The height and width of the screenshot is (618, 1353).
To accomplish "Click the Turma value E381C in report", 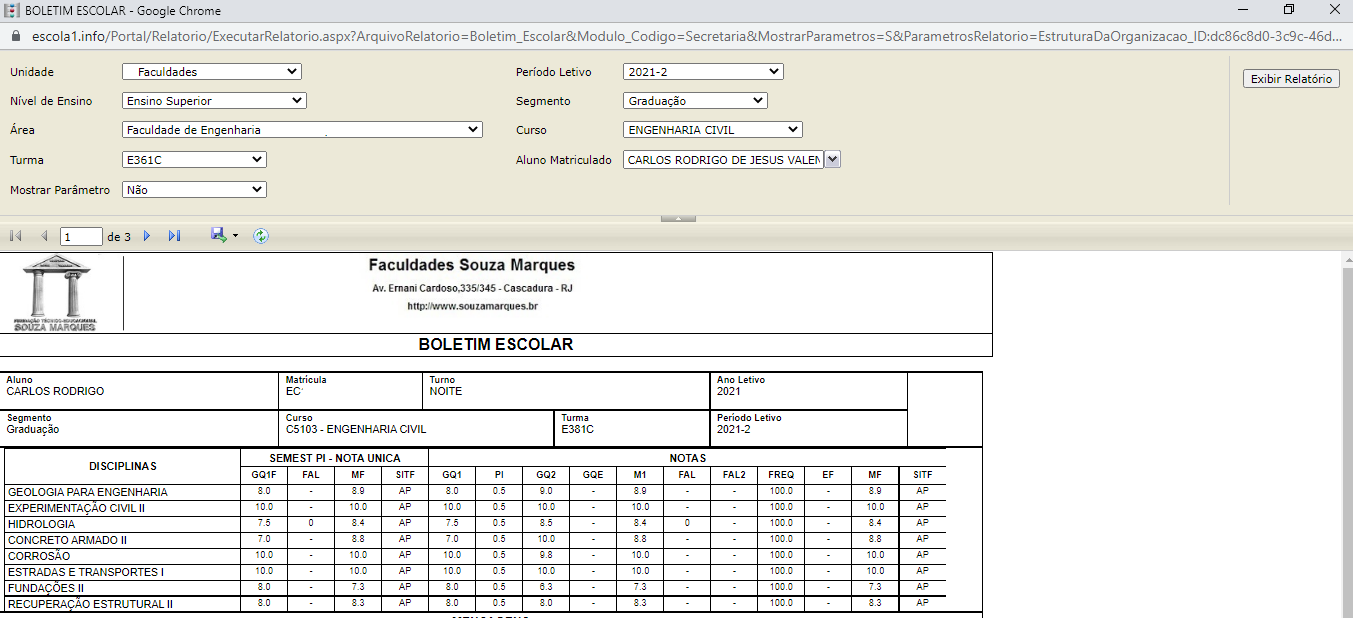I will pyautogui.click(x=577, y=429).
